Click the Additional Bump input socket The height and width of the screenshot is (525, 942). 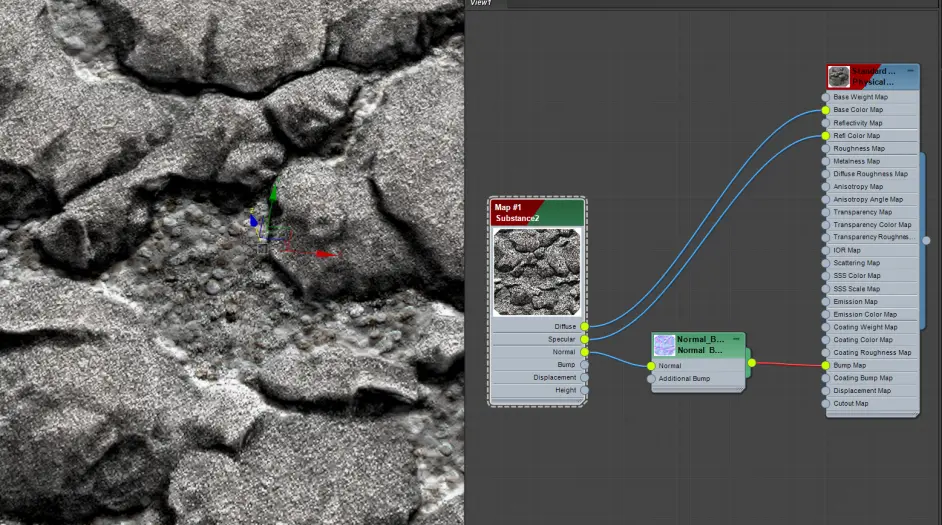[651, 378]
